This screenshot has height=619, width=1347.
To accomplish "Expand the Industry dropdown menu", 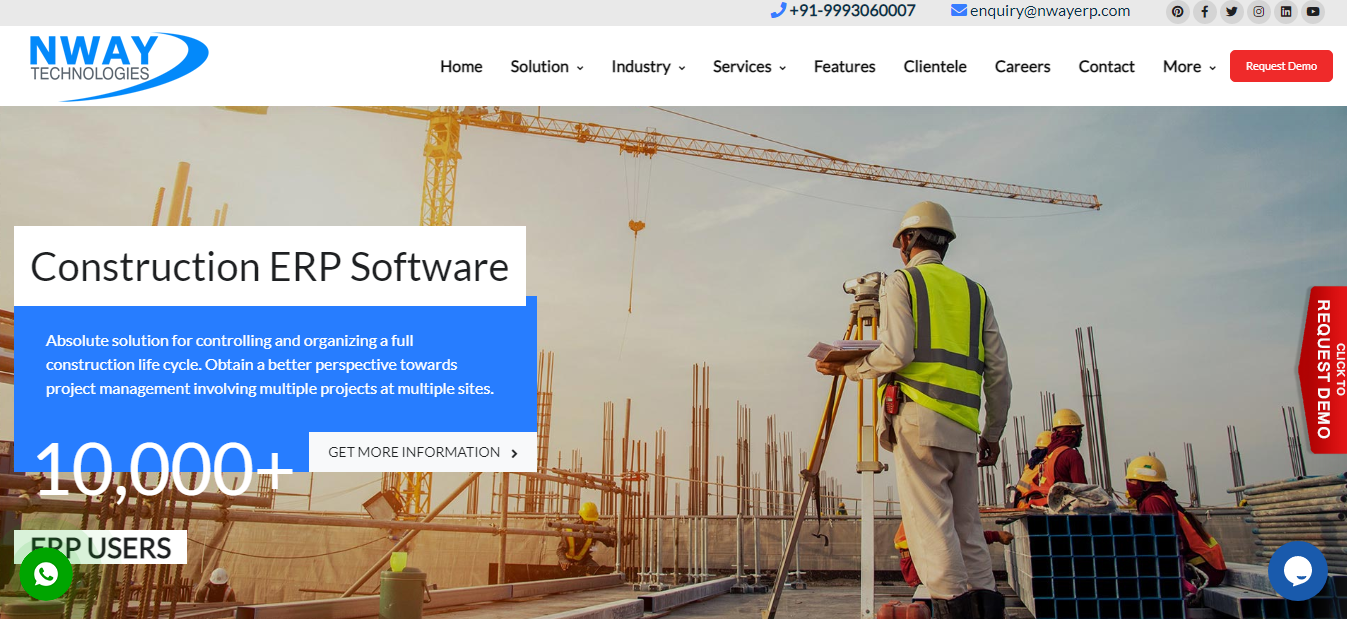I will (x=647, y=66).
